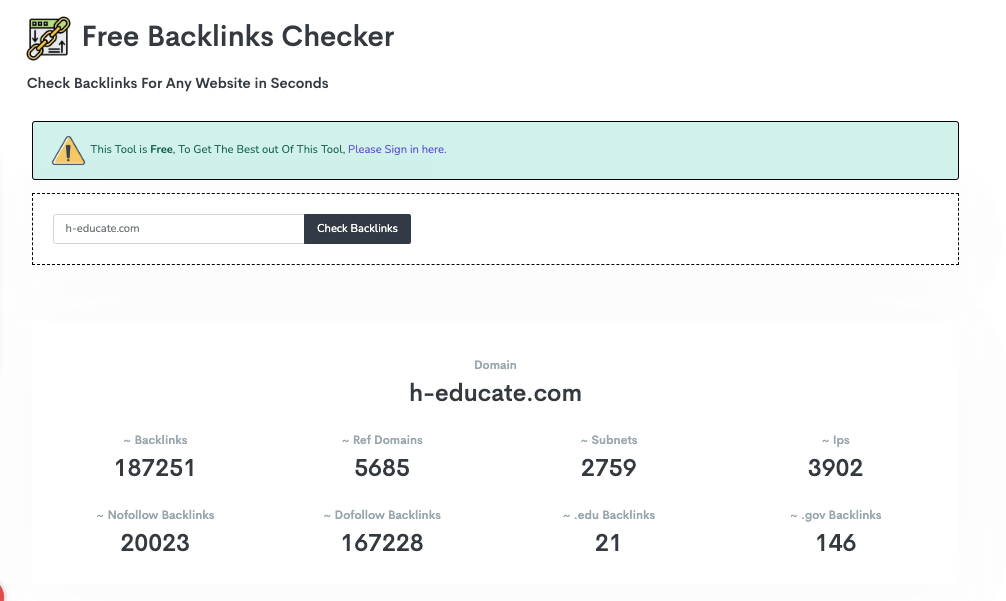Focus the domain input field
Viewport: 1006px width, 601px height.
point(178,228)
